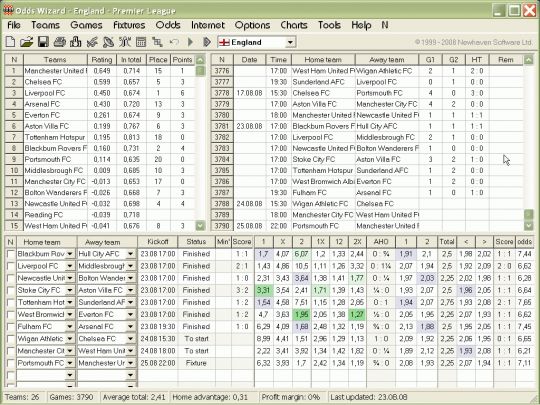Open the Manchester City home team dropdown
The height and width of the screenshot is (405, 540).
coord(70,351)
